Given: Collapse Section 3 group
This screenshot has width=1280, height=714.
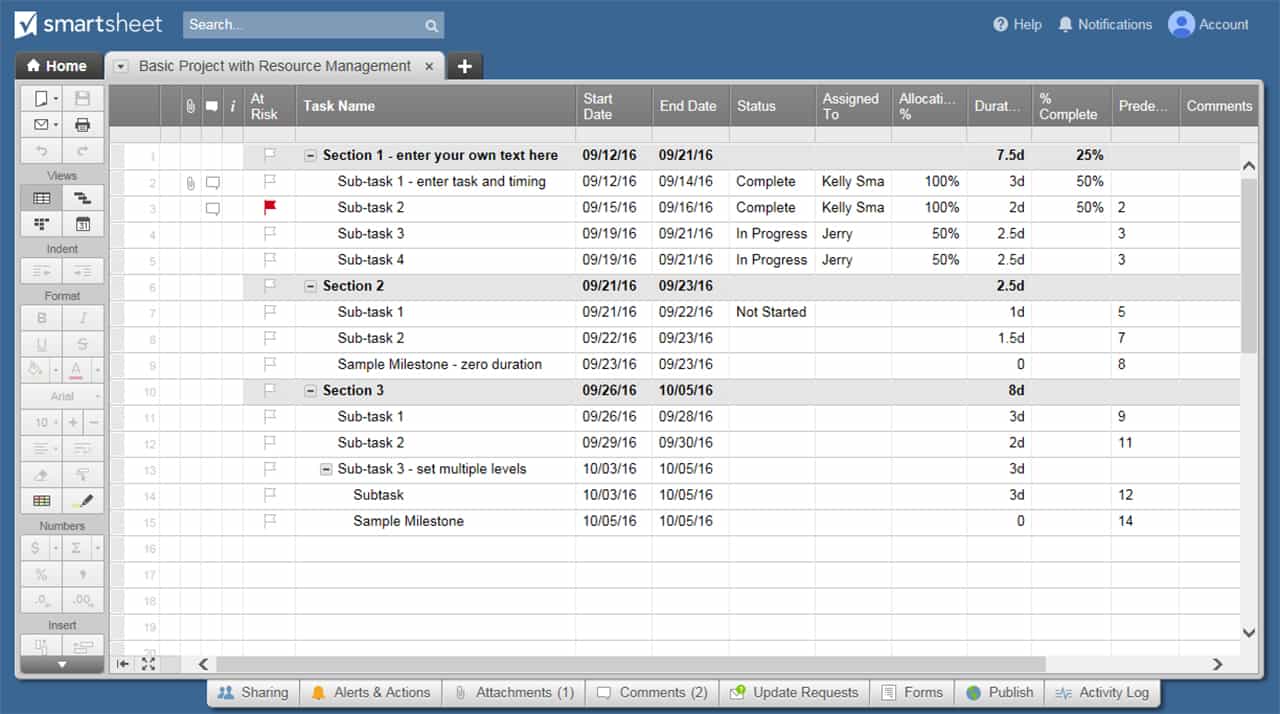Looking at the screenshot, I should pos(310,391).
